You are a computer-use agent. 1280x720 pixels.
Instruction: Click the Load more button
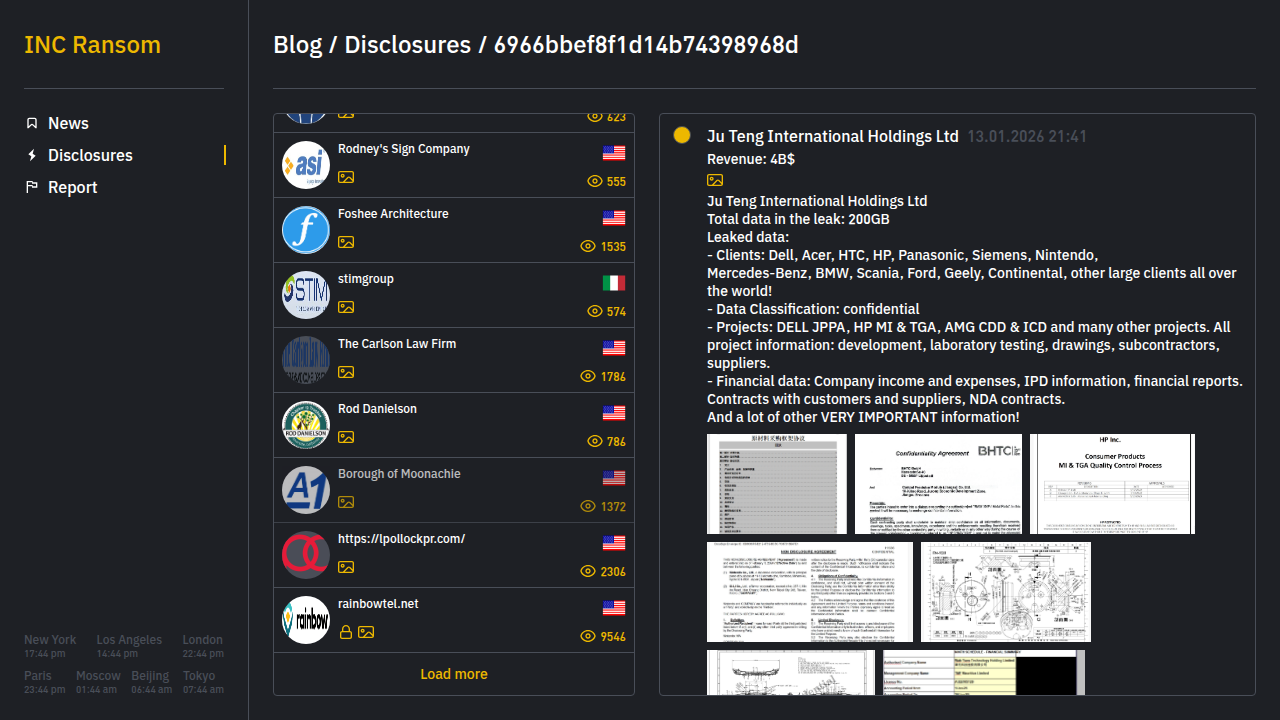454,674
